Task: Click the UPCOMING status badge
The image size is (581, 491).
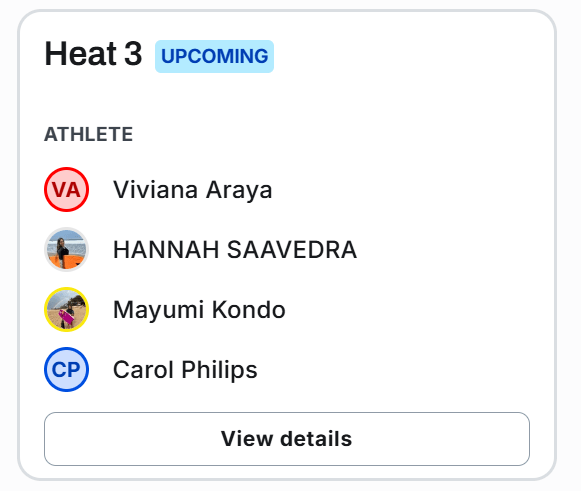Action: point(215,56)
